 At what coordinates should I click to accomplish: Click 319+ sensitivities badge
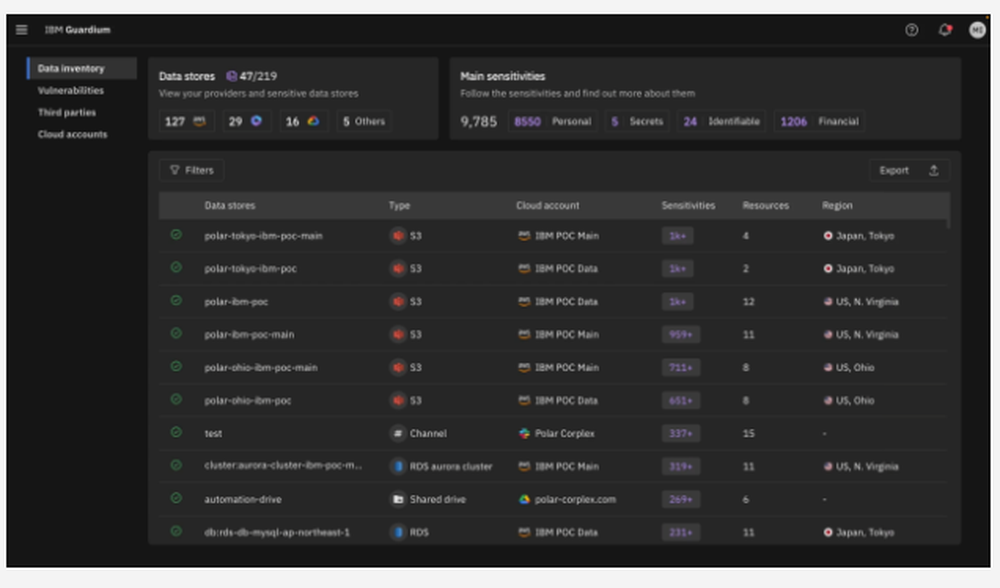click(680, 466)
